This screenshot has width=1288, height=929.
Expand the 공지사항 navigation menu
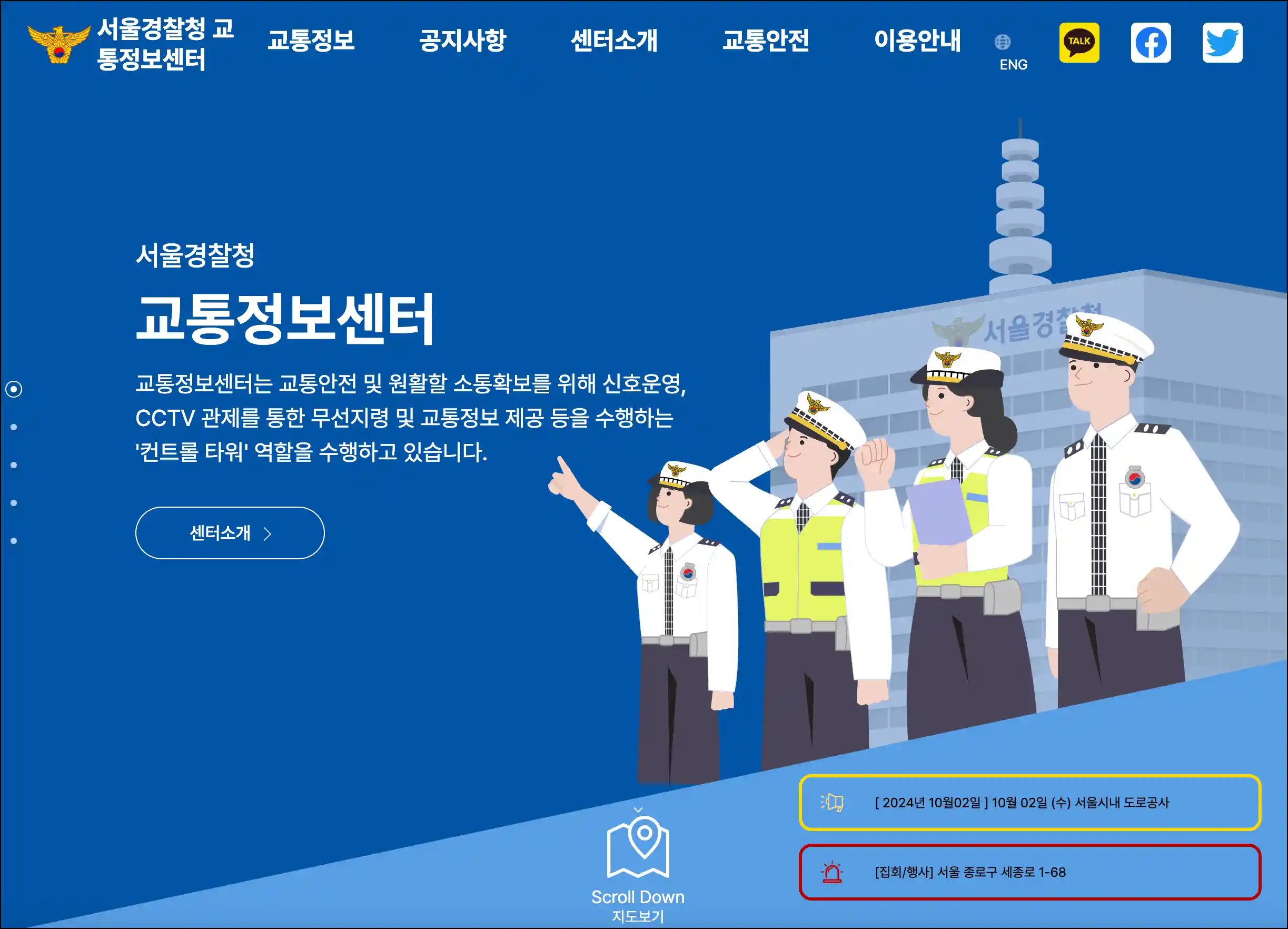point(463,41)
